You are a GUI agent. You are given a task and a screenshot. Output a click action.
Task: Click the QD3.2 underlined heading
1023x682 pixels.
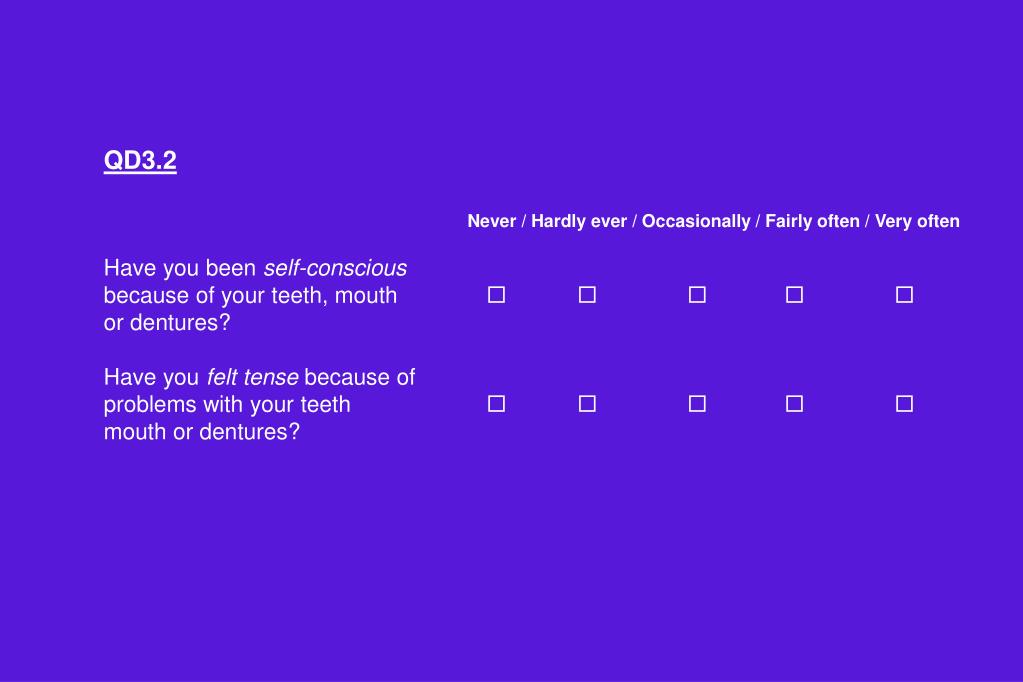140,161
